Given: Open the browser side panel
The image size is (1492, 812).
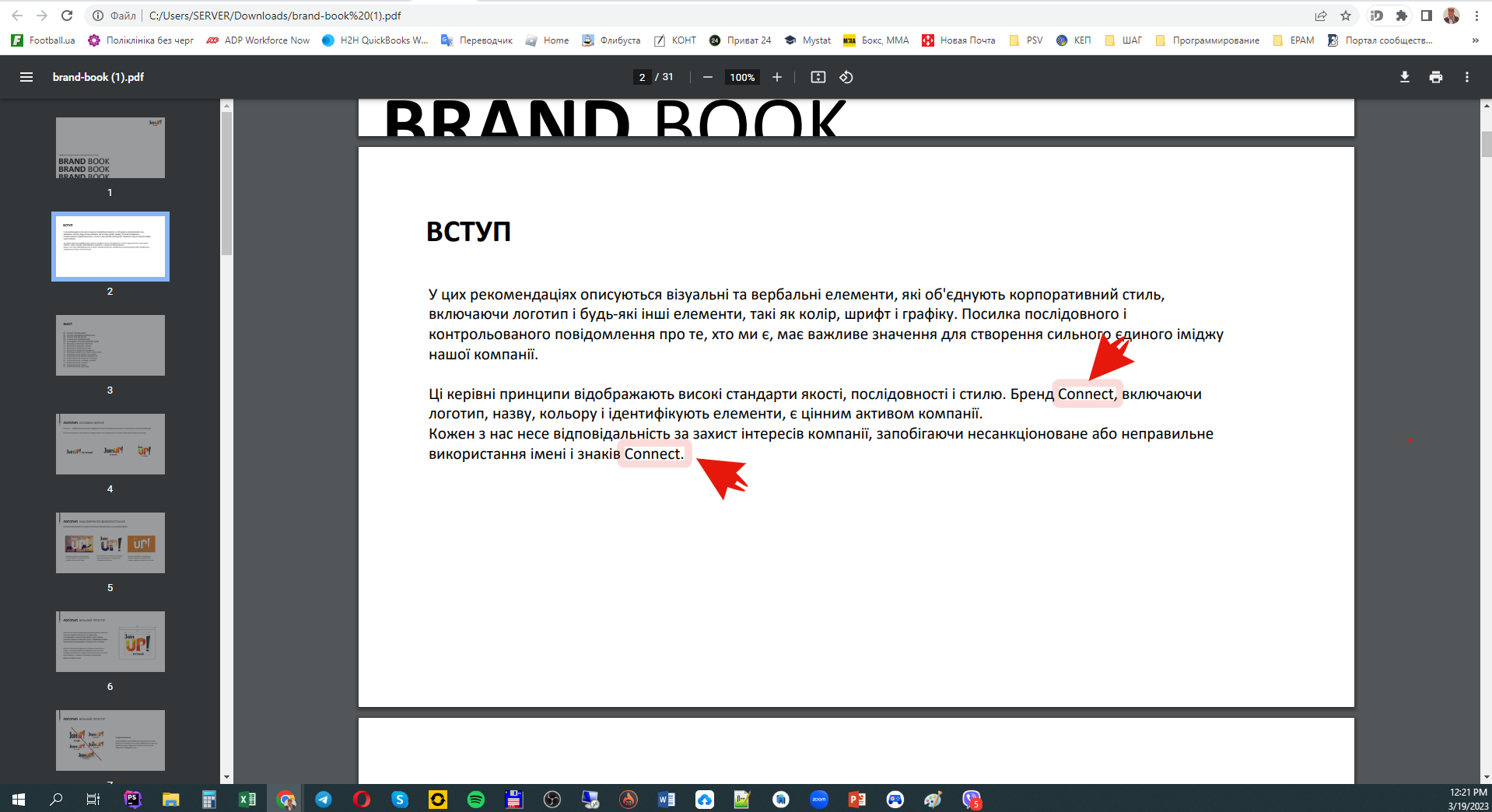Looking at the screenshot, I should click(x=1427, y=16).
